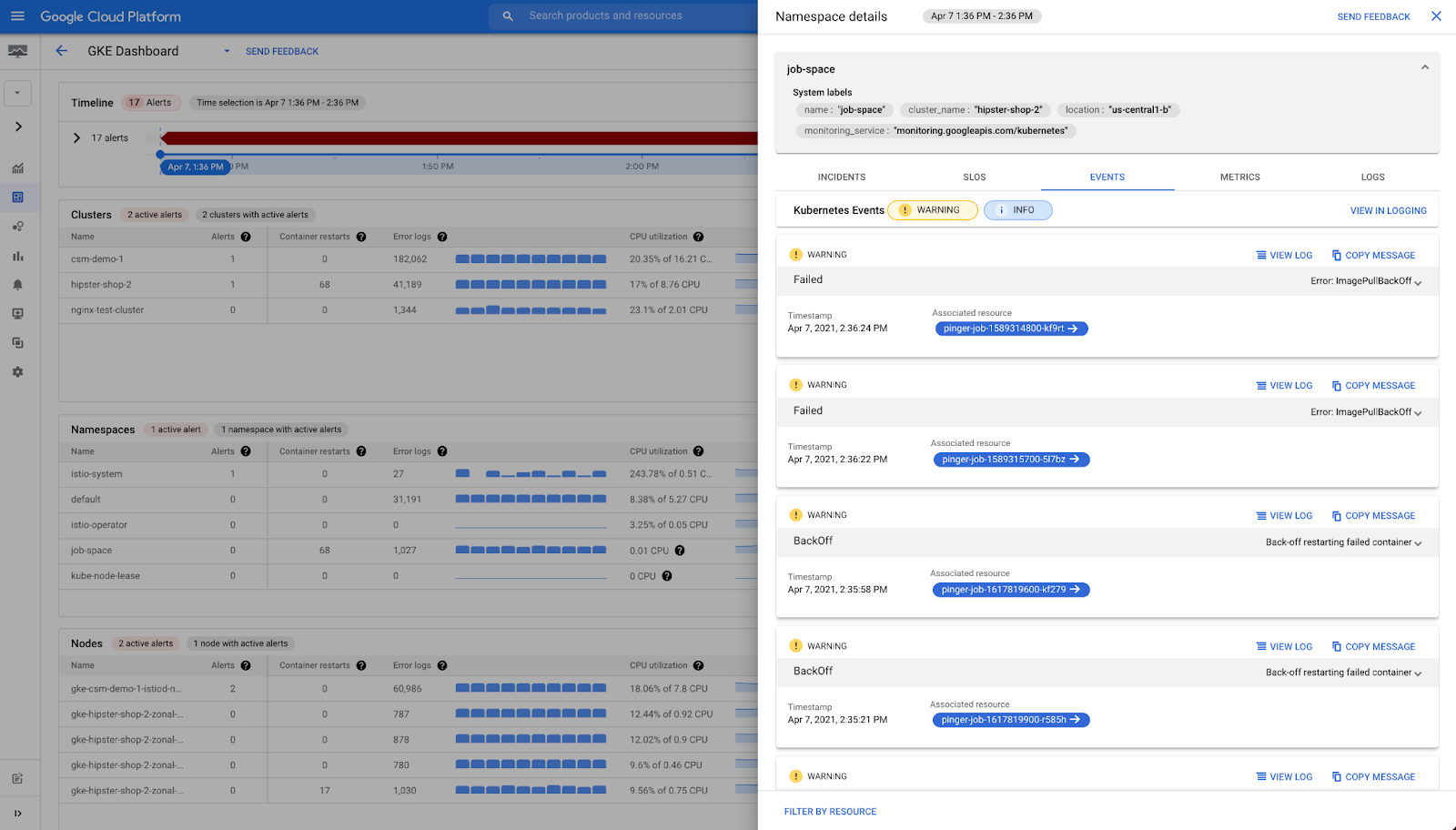Open Services icon in the left sidebar
The width and height of the screenshot is (1456, 830).
click(17, 227)
